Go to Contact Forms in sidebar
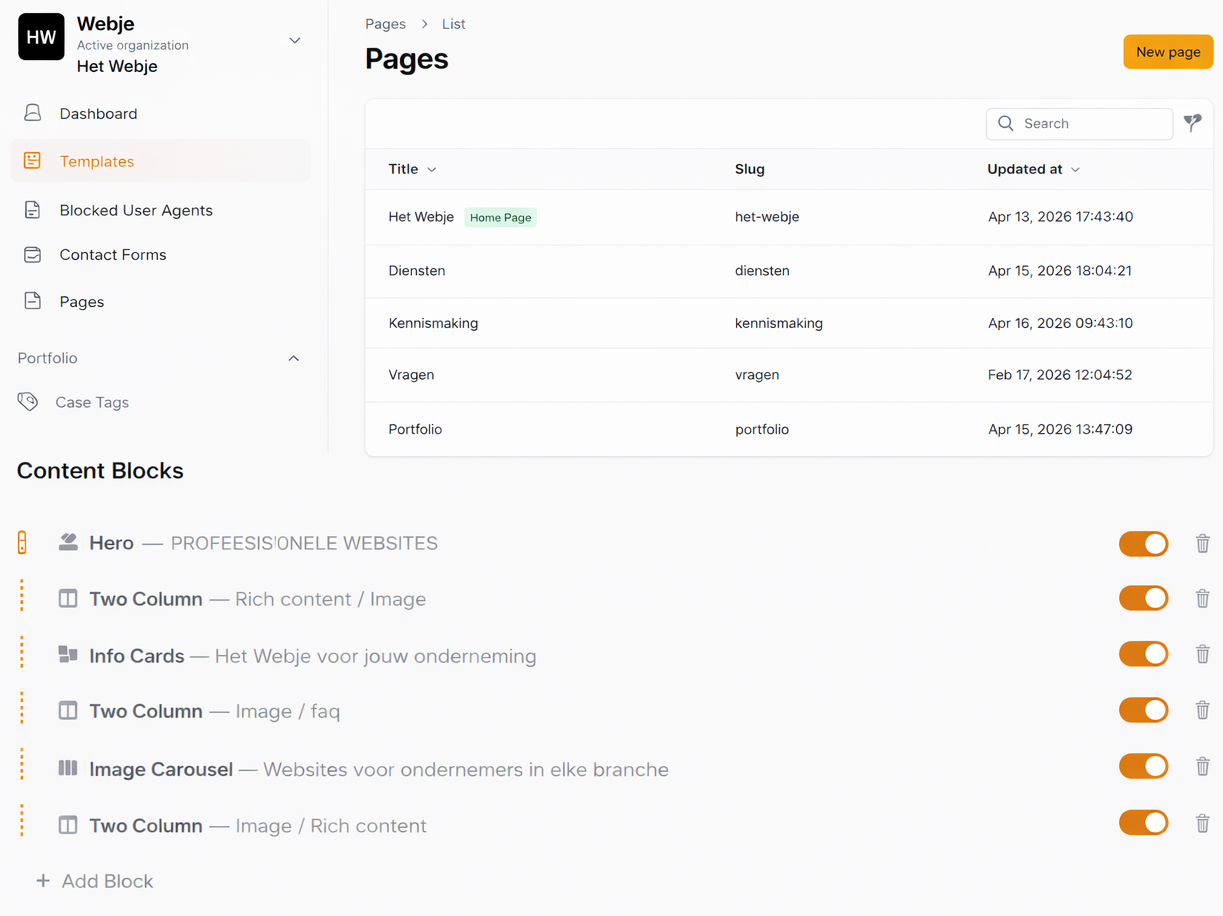 tap(112, 255)
